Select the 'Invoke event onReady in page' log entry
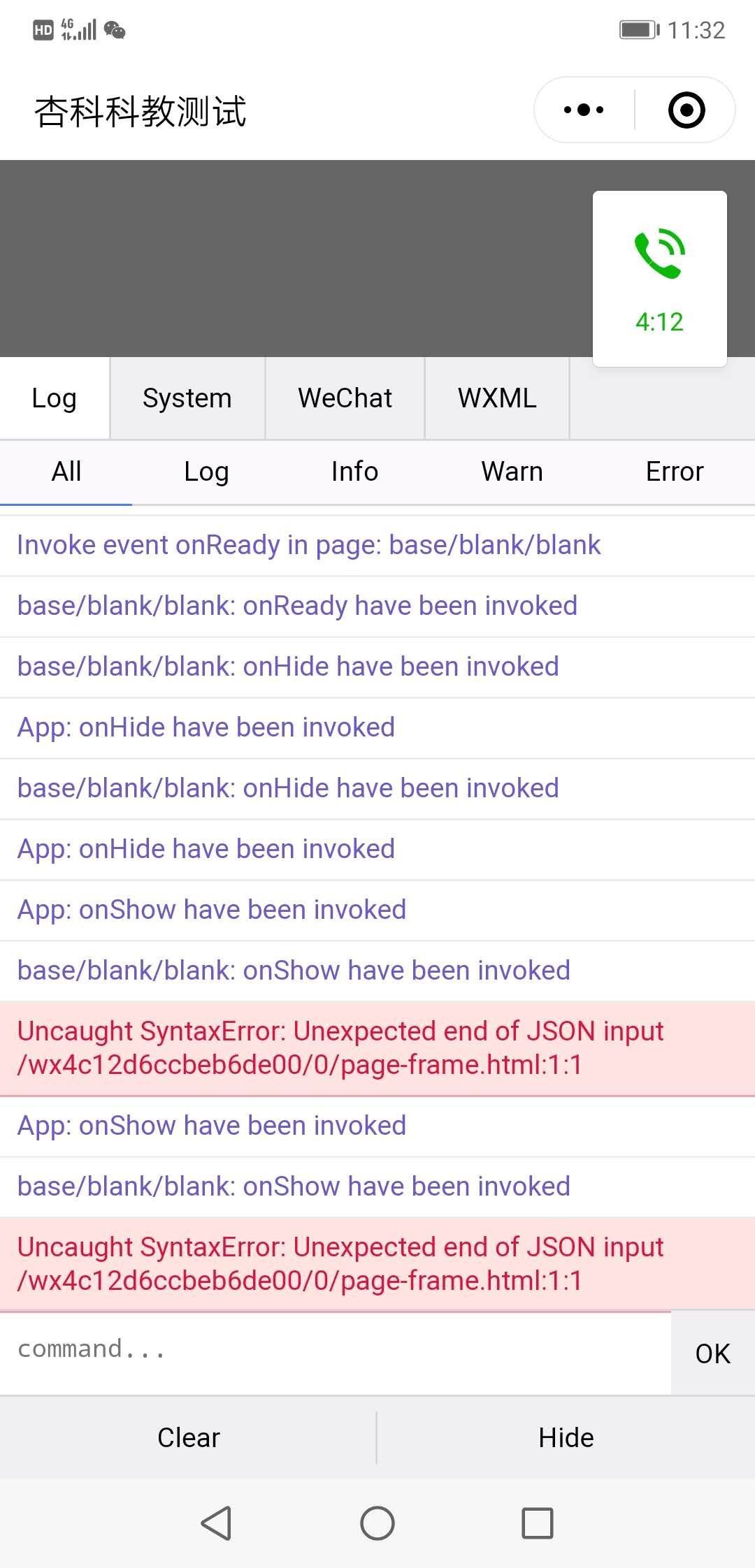755x1568 pixels. (x=377, y=546)
